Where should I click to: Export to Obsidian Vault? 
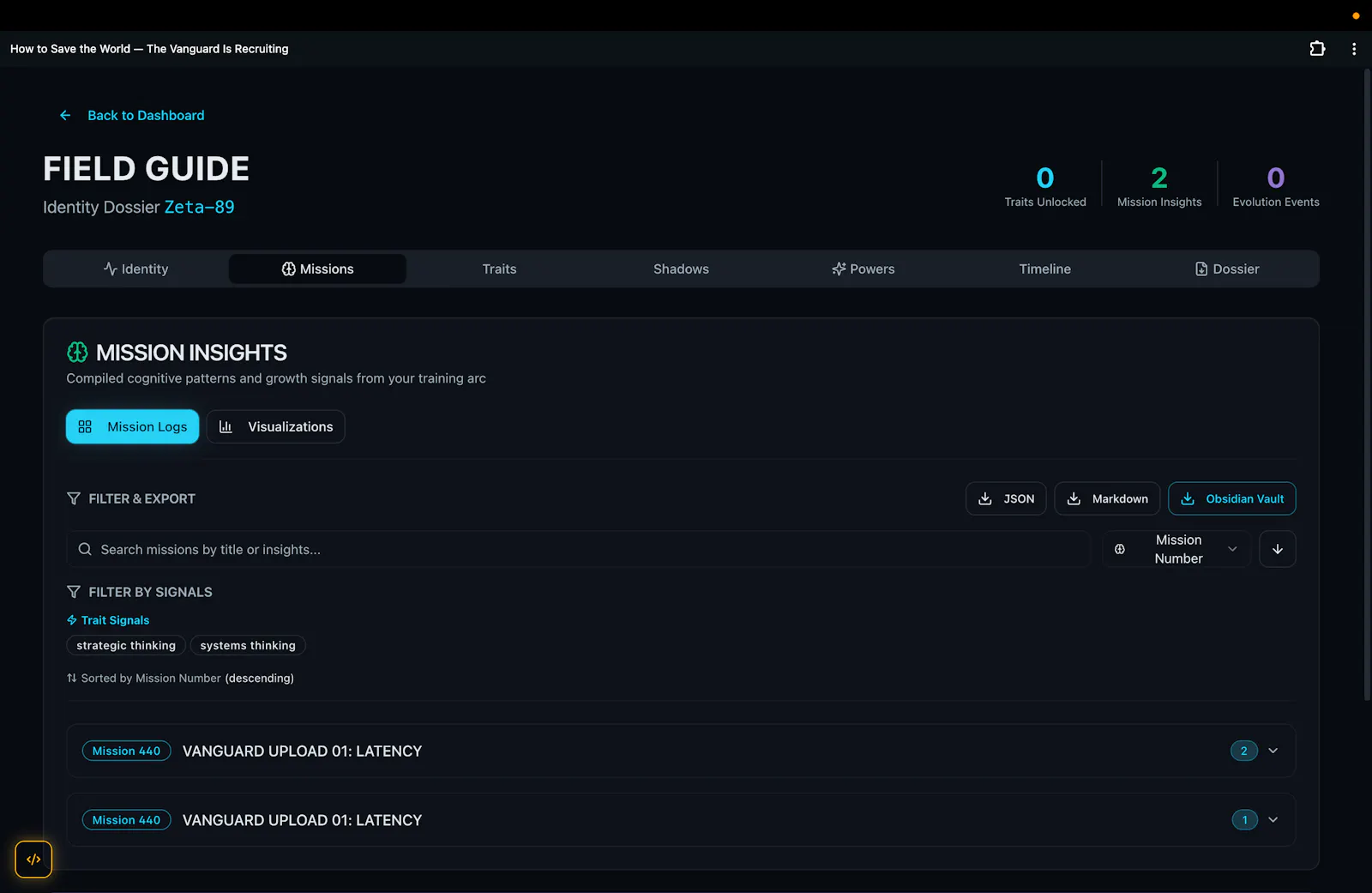[1231, 498]
